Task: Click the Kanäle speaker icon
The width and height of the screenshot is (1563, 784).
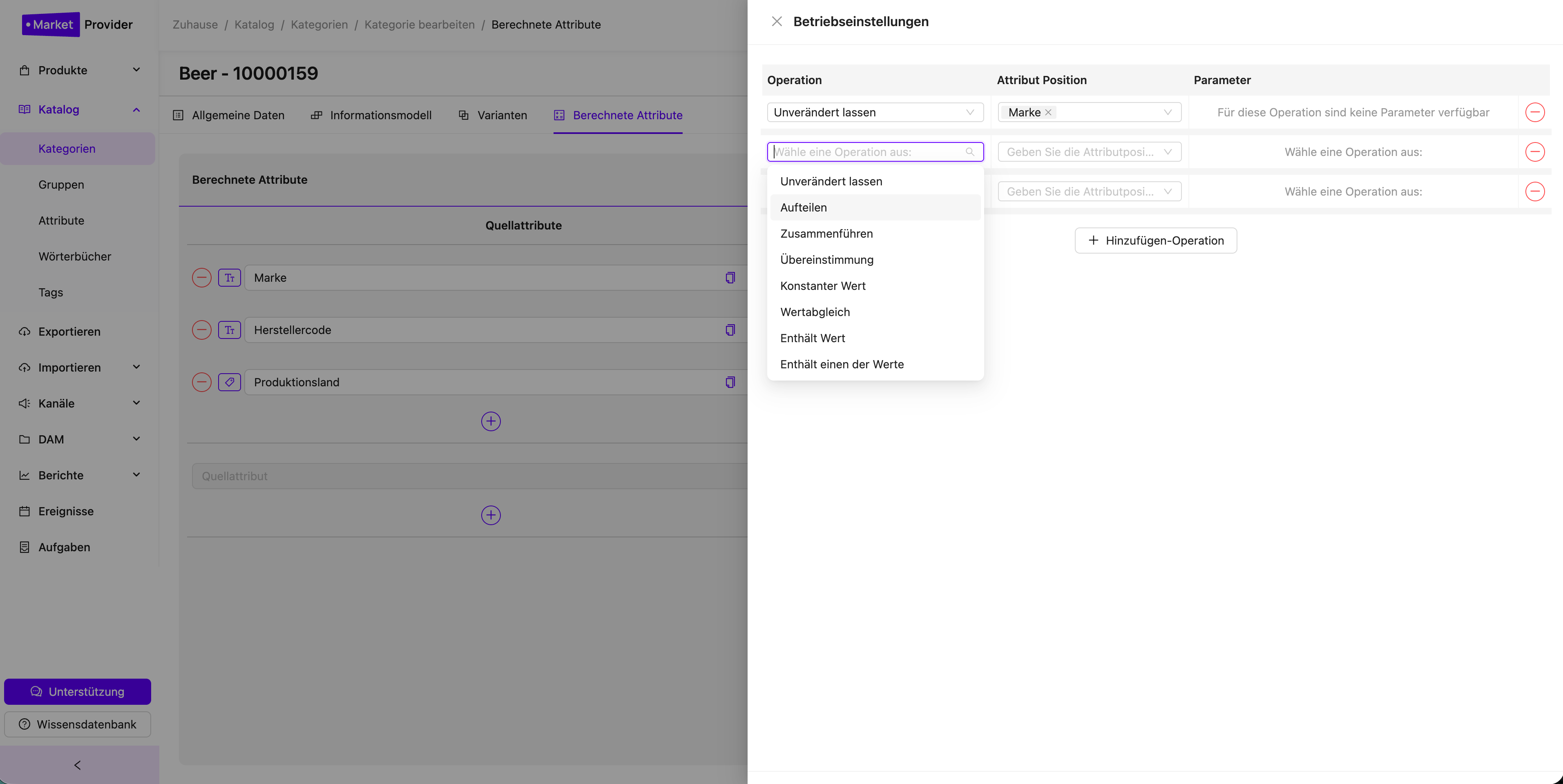Action: click(x=24, y=403)
